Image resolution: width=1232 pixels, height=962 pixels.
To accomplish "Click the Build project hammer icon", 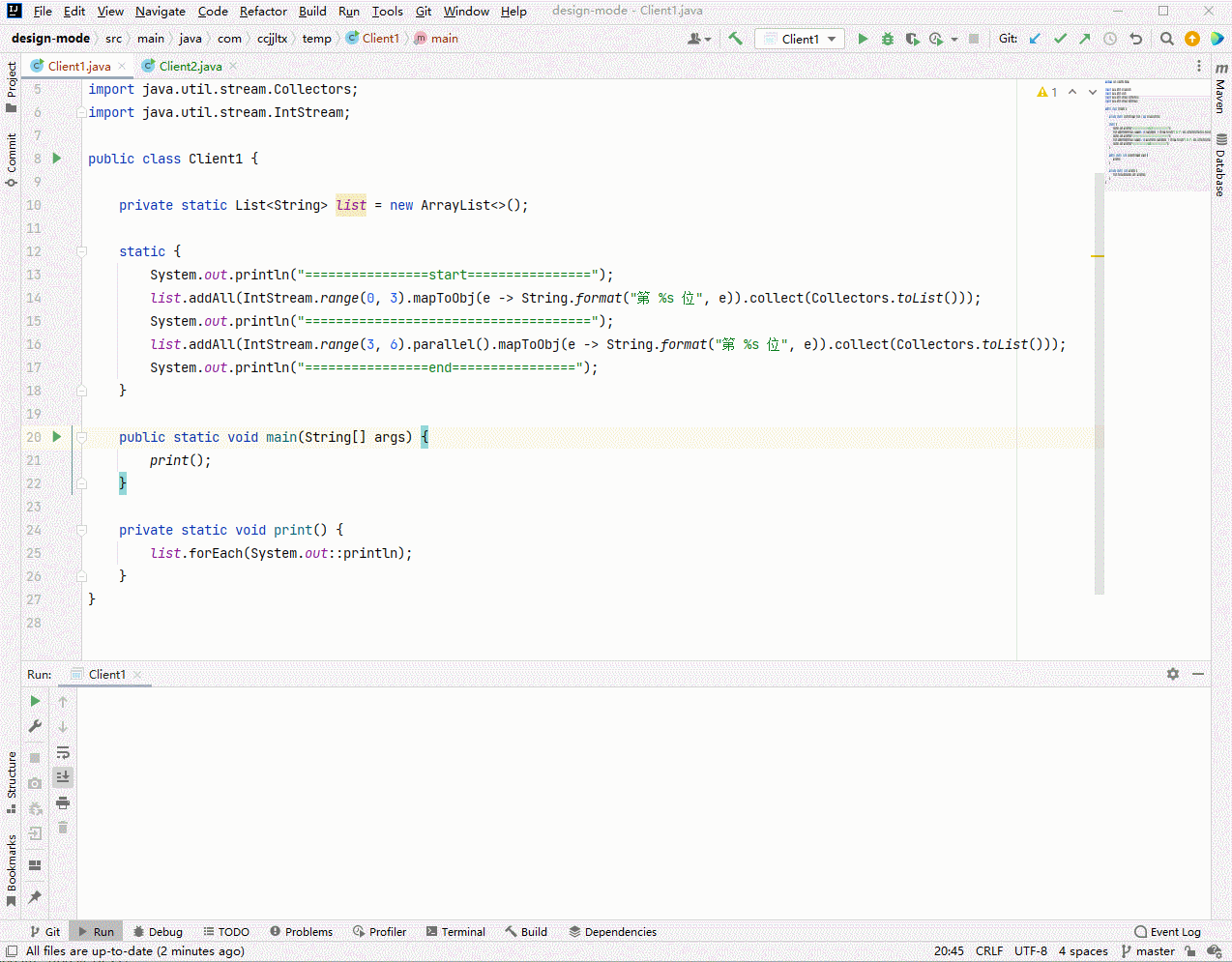I will tap(736, 39).
